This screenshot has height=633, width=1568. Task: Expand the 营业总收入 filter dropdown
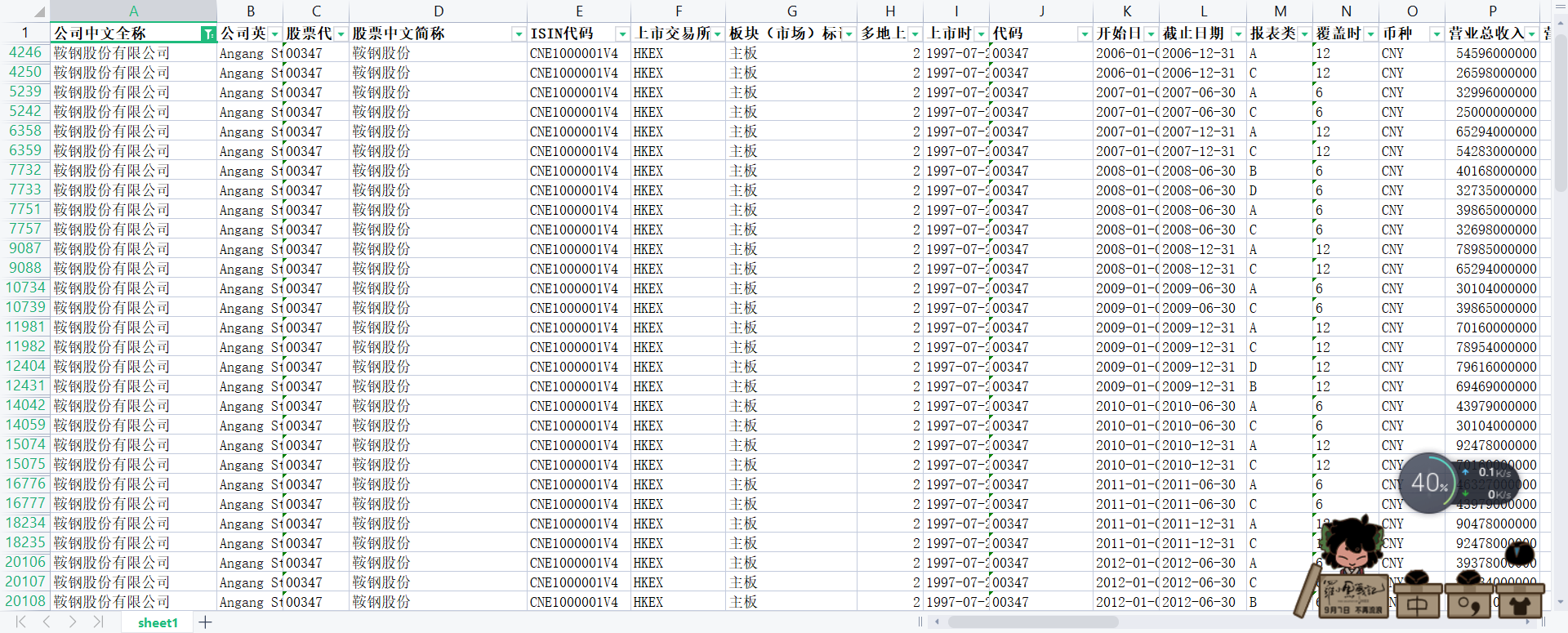pos(1532,34)
